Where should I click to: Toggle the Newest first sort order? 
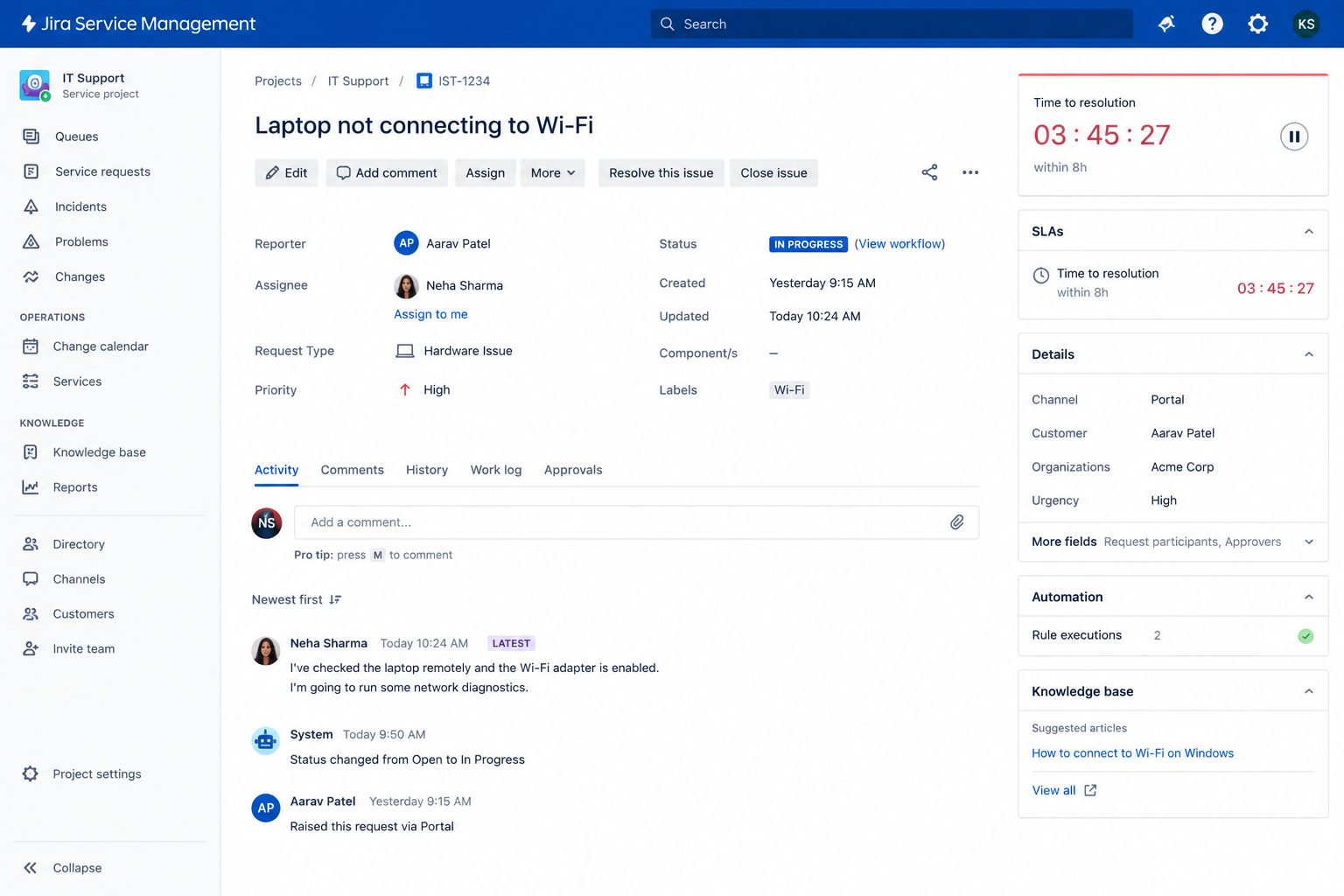(297, 599)
